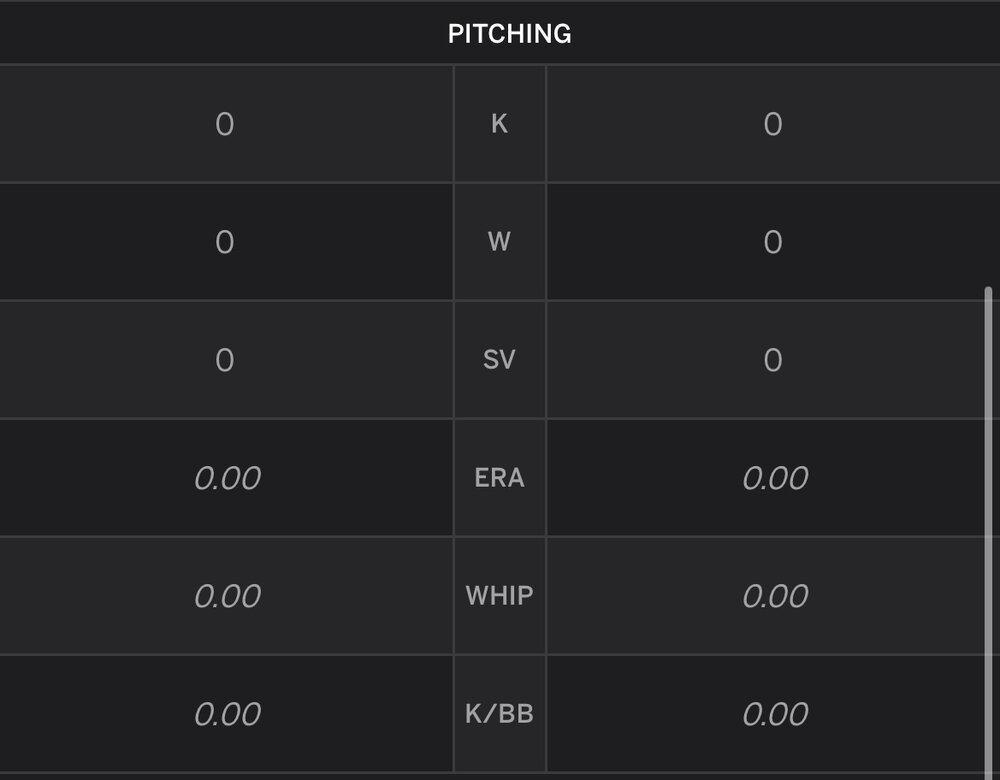Viewport: 1000px width, 780px height.
Task: Click right team's K/BB value
Action: pyautogui.click(x=776, y=714)
